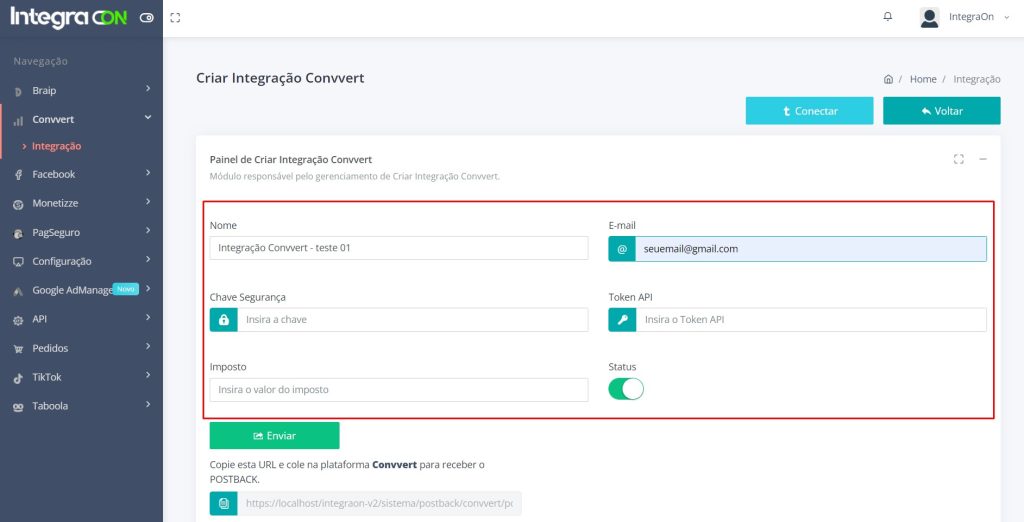
Task: Select Integração submenu item
Action: pos(56,146)
